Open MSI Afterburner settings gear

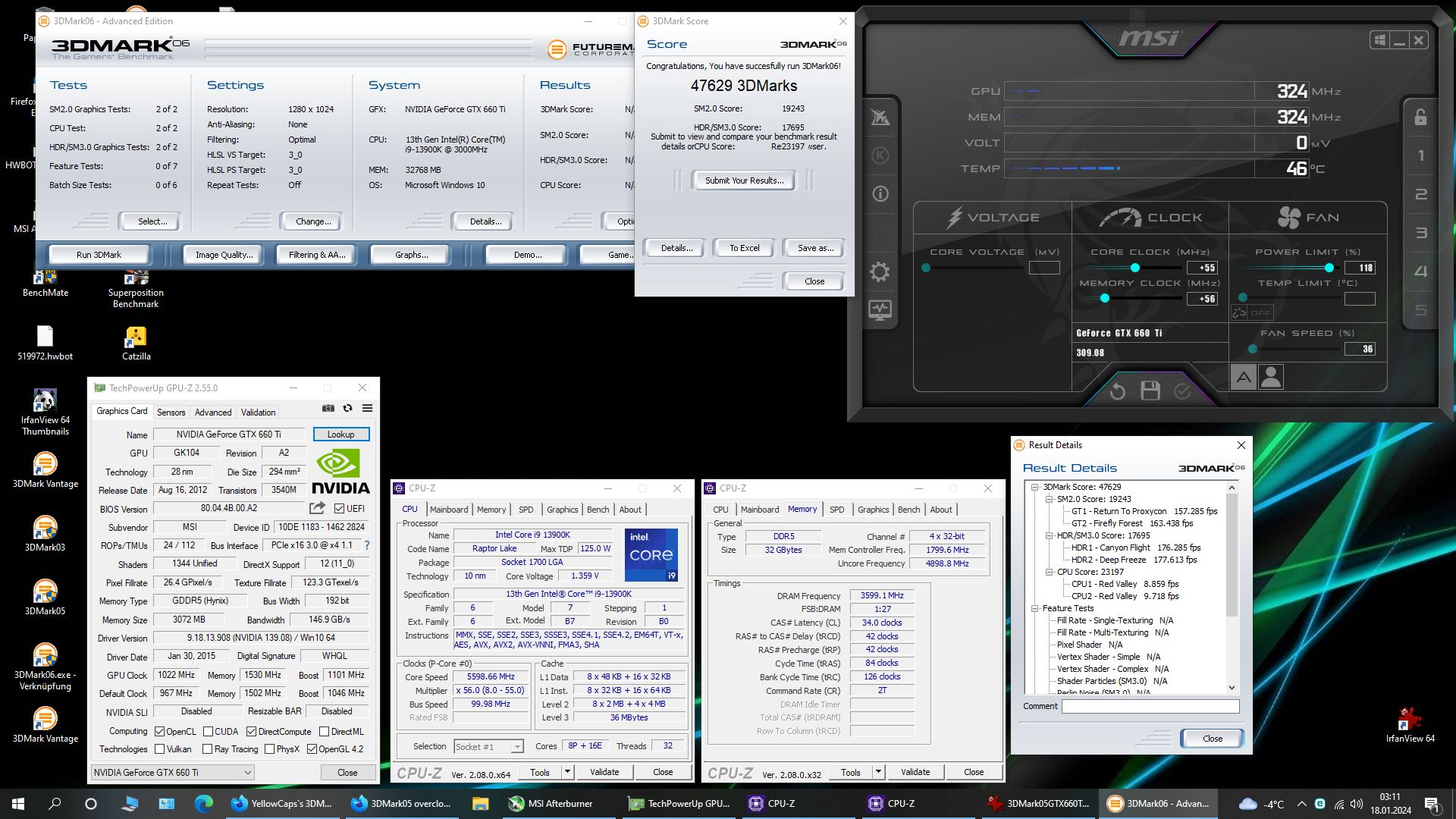(880, 271)
